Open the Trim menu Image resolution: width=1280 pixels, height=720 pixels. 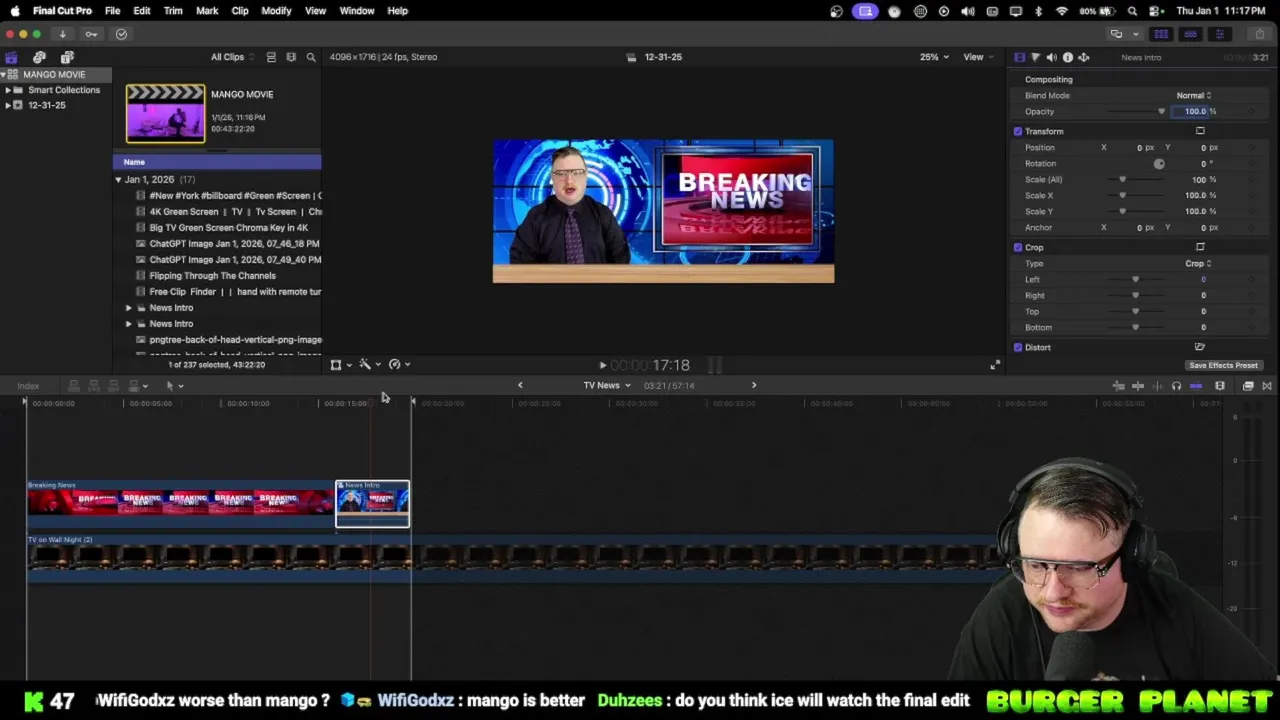pos(173,11)
